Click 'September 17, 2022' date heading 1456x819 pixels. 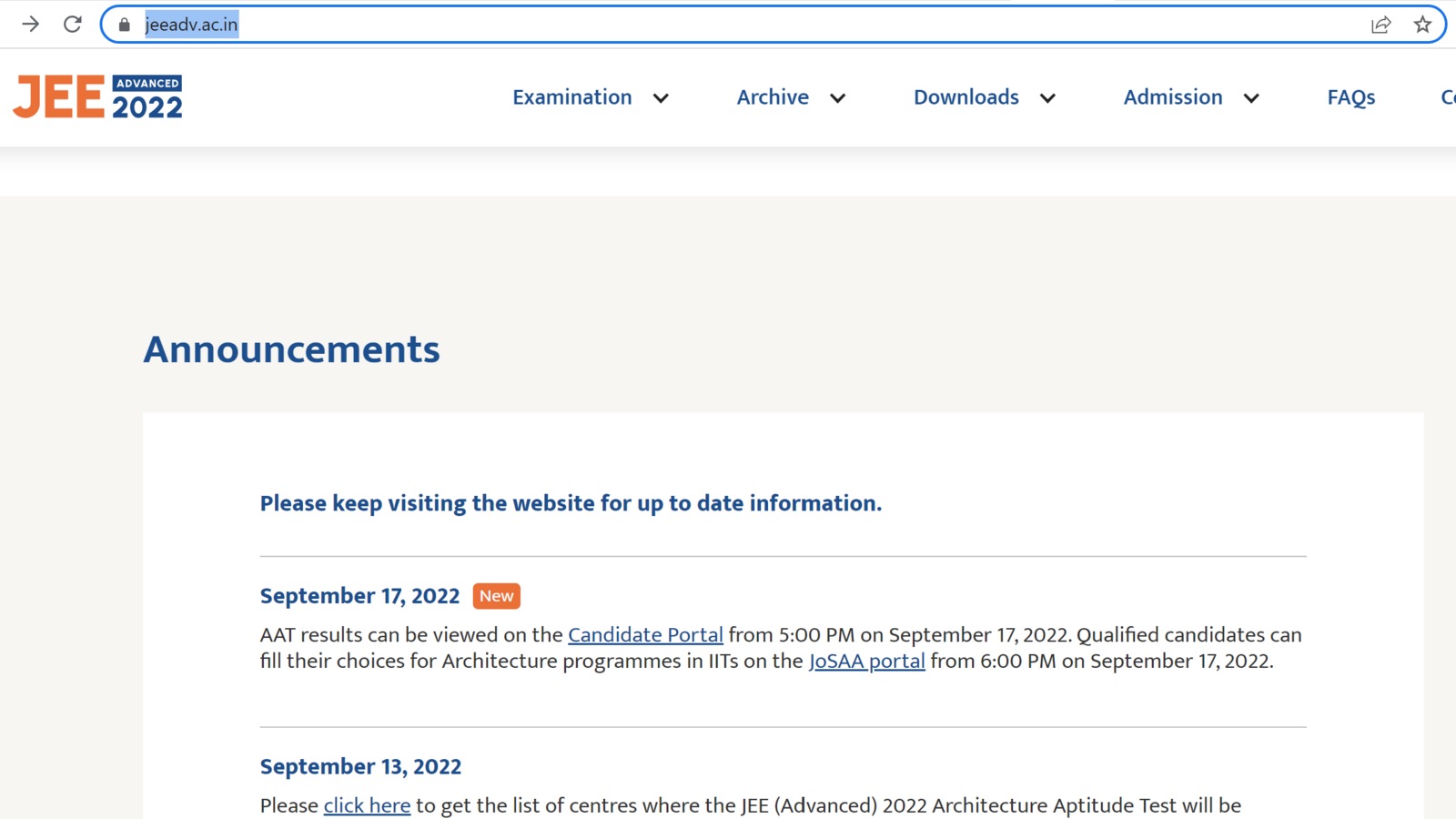click(x=359, y=596)
